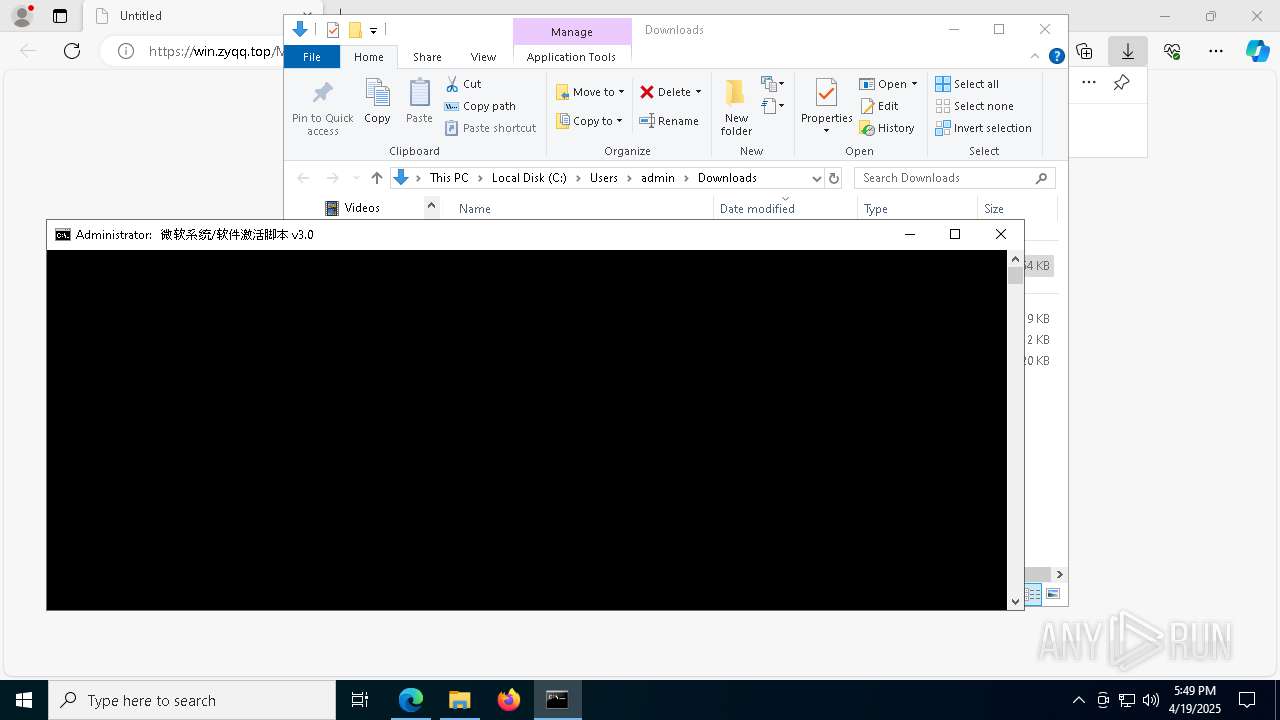The width and height of the screenshot is (1280, 720).
Task: Click Edit in Open group
Action: (x=879, y=106)
